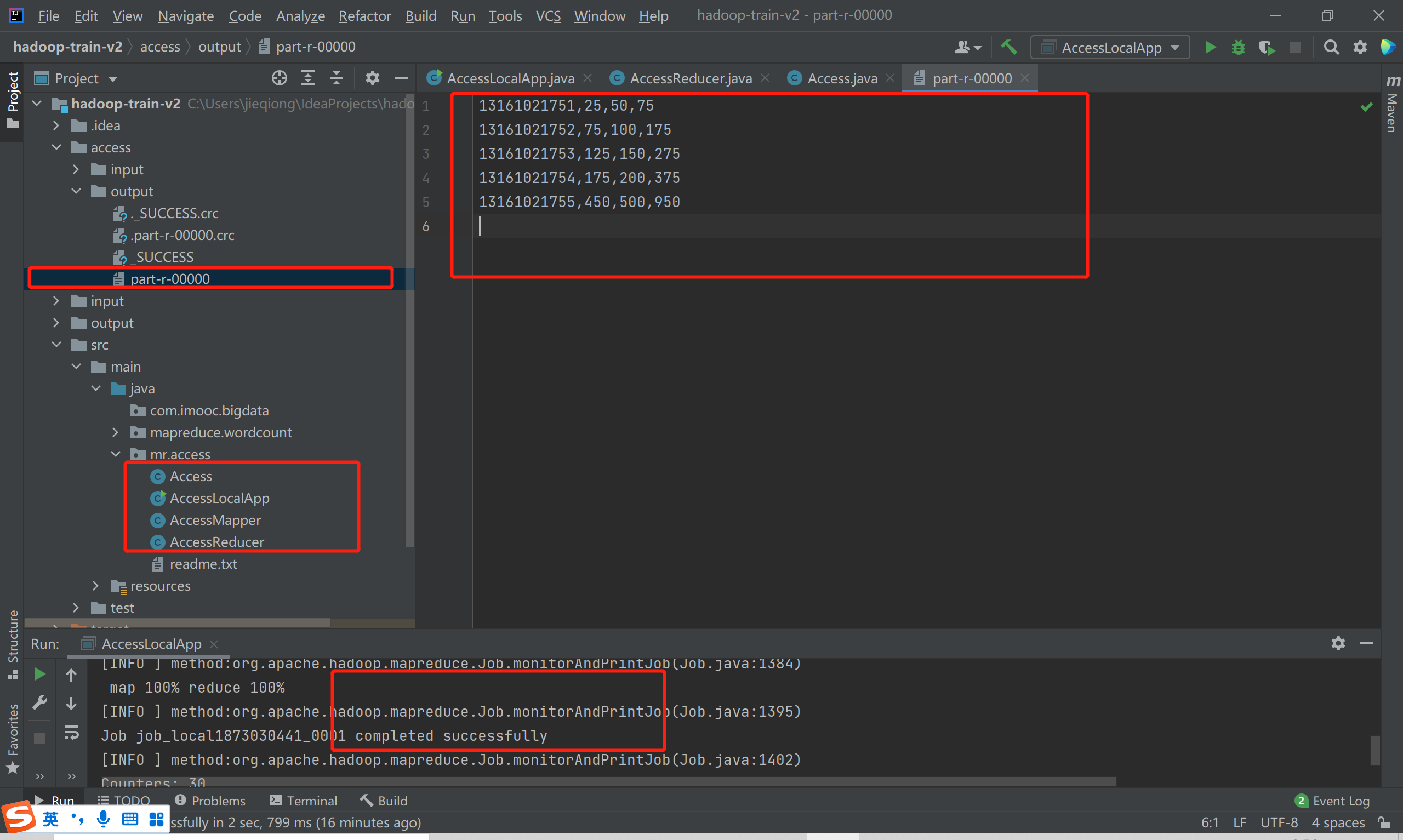The height and width of the screenshot is (840, 1403).
Task: Toggle read-only lock icon in status bar
Action: pos(1384,822)
